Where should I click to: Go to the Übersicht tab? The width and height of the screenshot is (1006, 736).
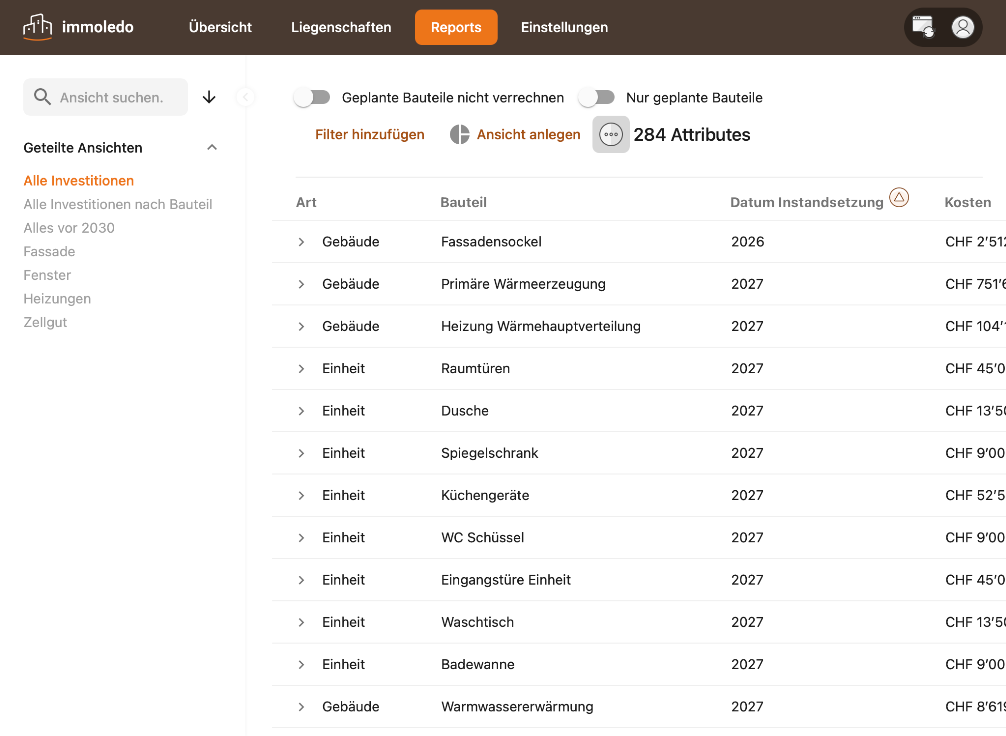(220, 28)
